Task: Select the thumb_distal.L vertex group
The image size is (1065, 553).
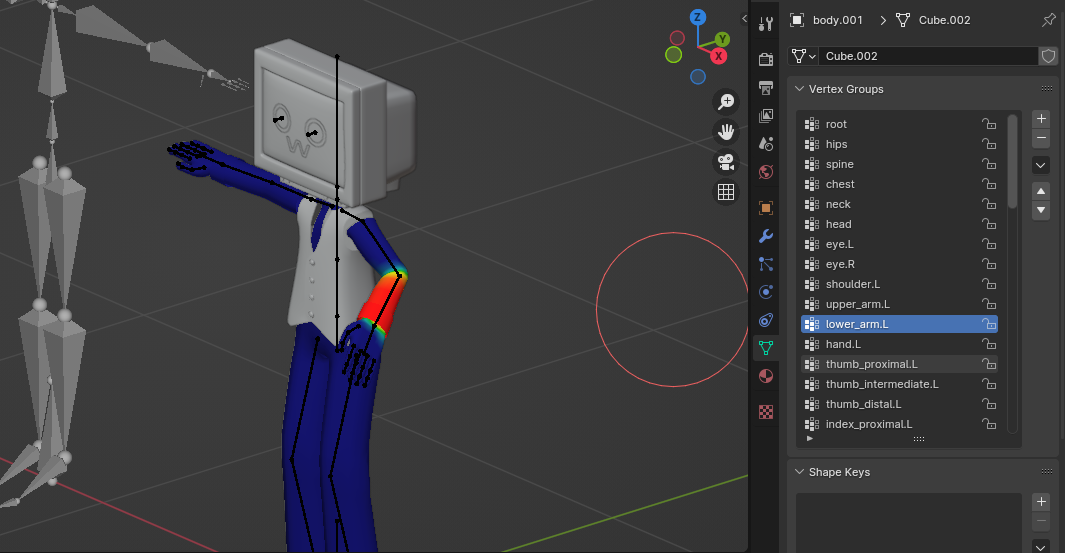Action: [x=900, y=404]
